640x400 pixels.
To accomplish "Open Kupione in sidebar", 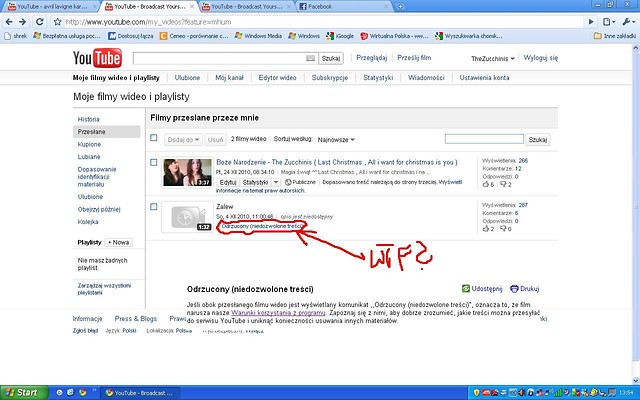I will pos(89,144).
